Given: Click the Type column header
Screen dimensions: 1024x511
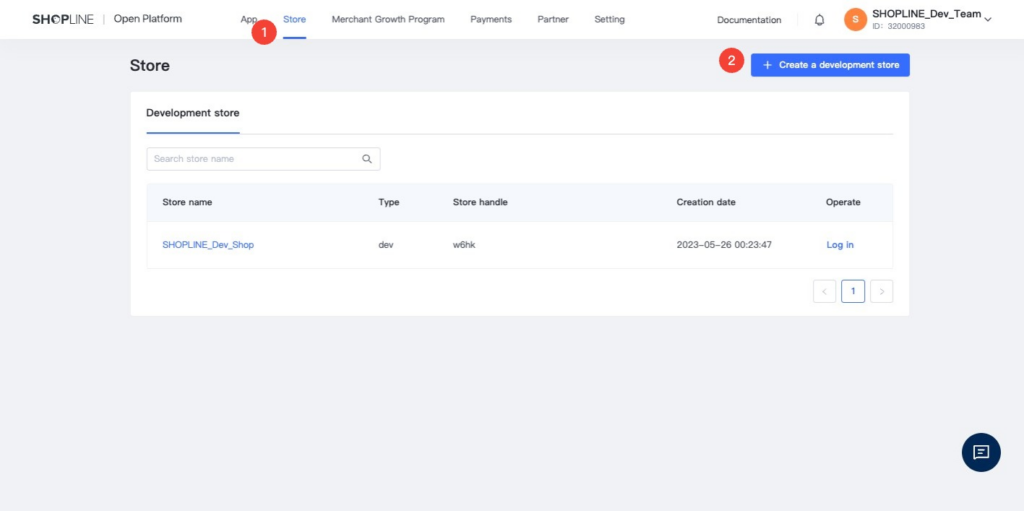Looking at the screenshot, I should [x=389, y=203].
